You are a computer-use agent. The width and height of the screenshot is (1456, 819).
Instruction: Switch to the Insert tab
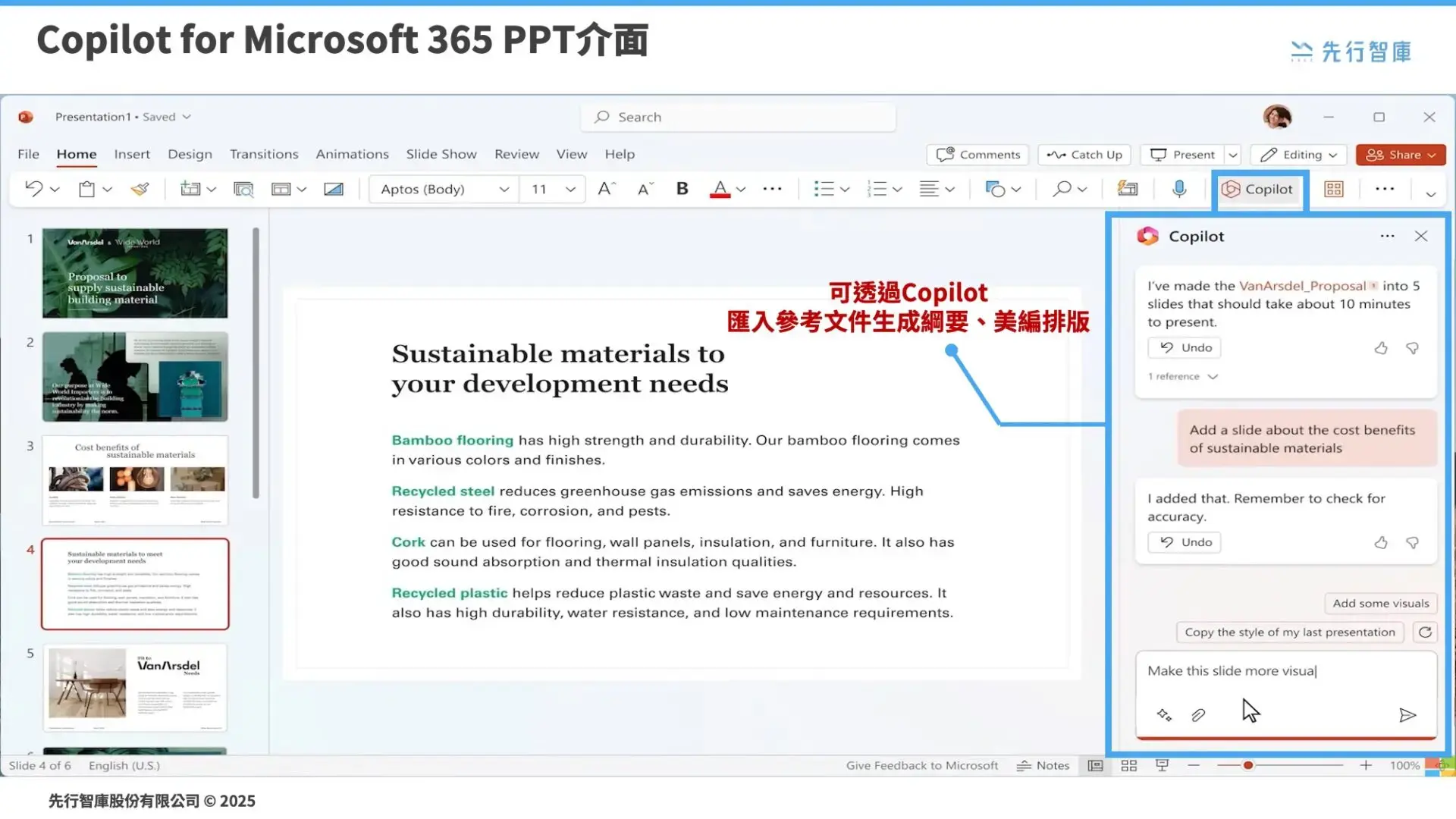(132, 154)
